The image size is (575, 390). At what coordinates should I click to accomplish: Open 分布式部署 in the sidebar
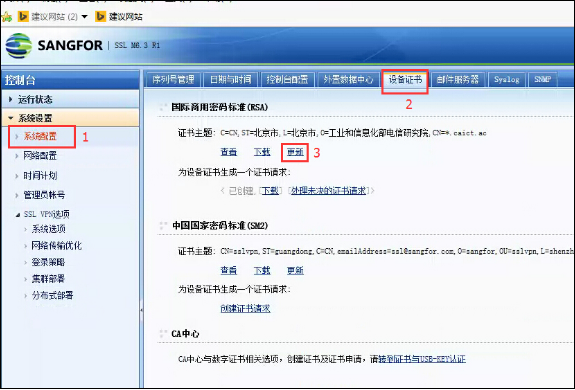point(52,295)
